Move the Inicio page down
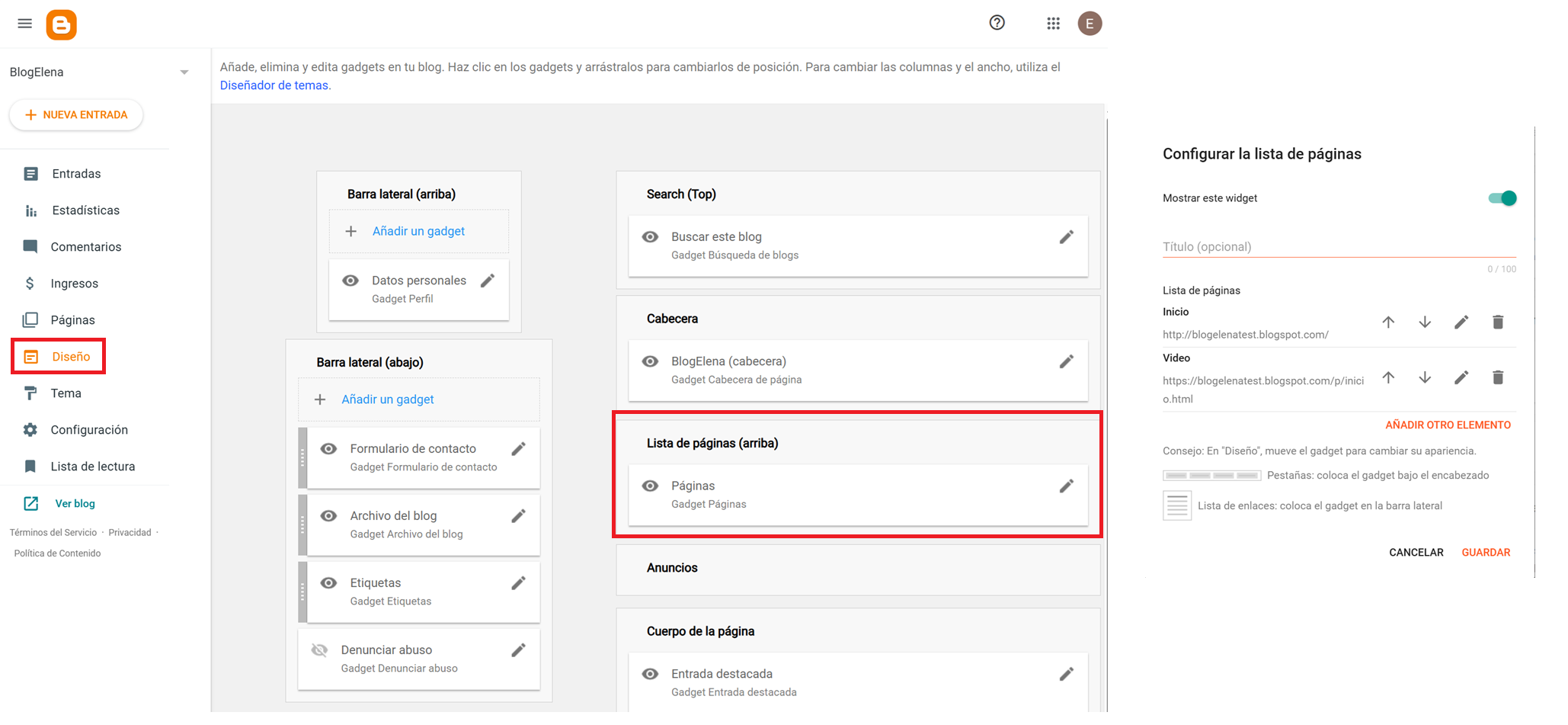Screen dimensions: 1568x725 point(1424,322)
